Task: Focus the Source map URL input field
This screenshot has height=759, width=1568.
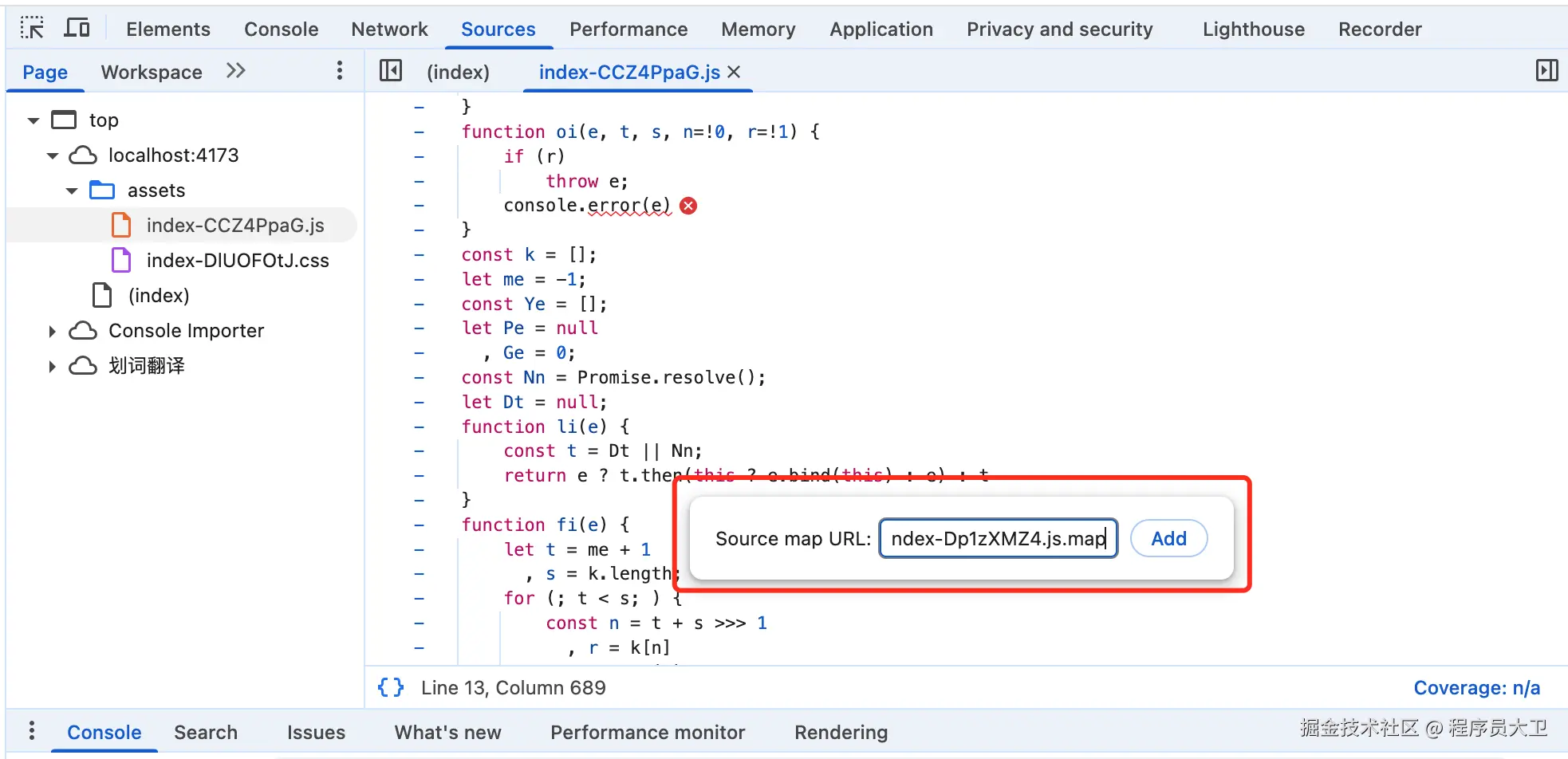Action: pos(998,539)
